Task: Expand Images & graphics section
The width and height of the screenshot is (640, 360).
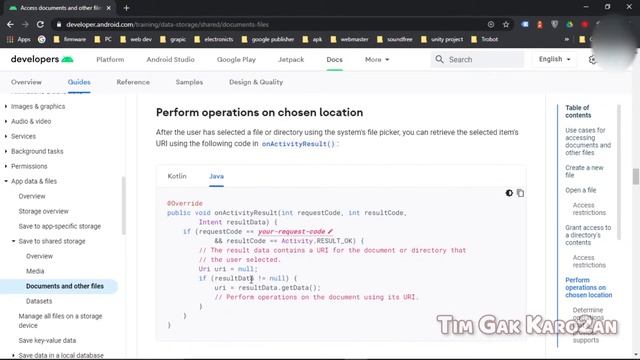Action: pos(38,106)
